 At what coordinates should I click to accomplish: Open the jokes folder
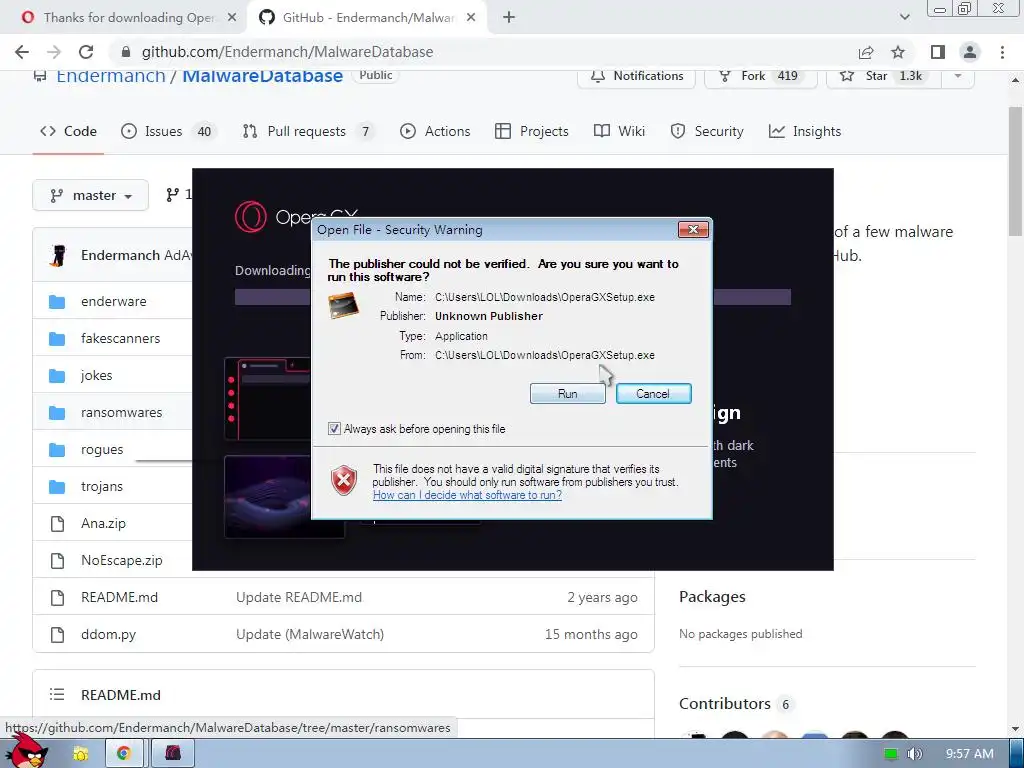point(97,376)
